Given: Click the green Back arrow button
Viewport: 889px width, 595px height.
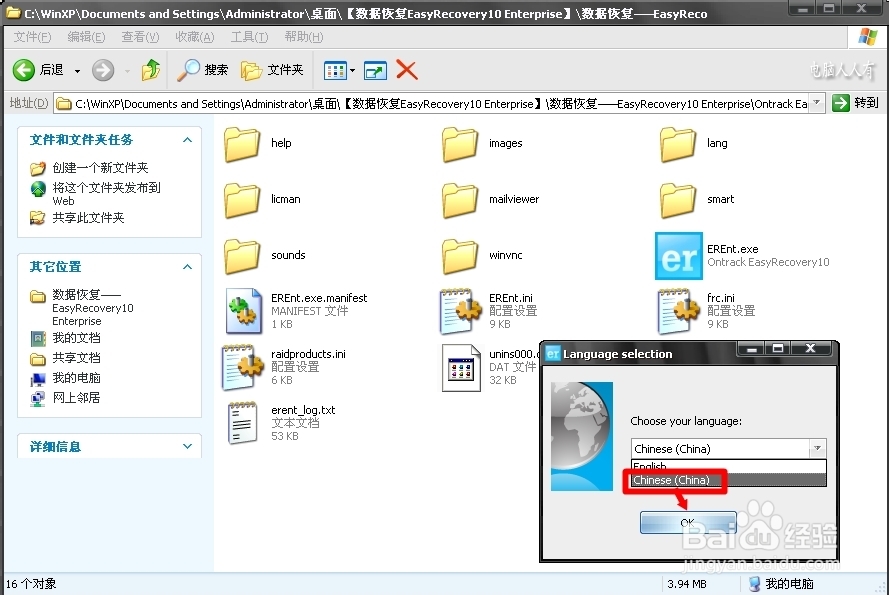Looking at the screenshot, I should coord(24,70).
